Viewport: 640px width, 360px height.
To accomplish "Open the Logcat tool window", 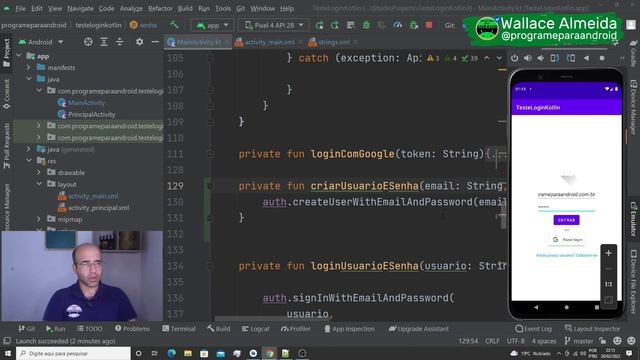I will tap(256, 329).
